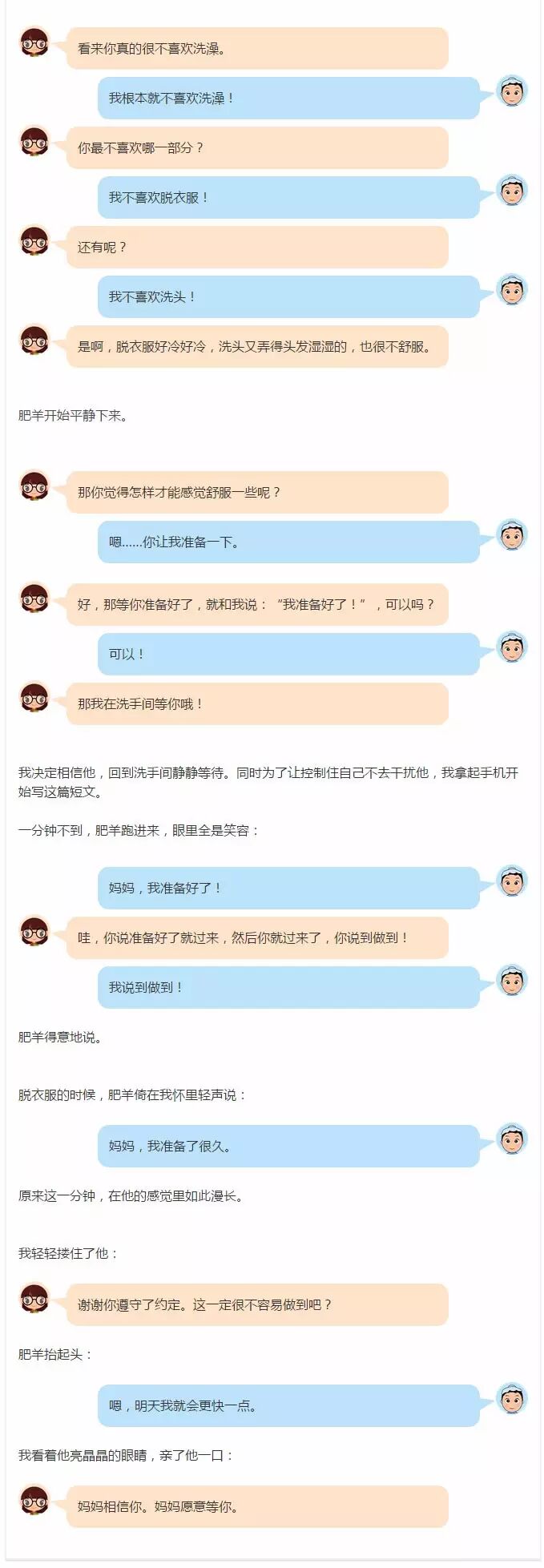Click the "那我在洗手间等你哦" message bubble
544x1568 pixels.
(257, 703)
